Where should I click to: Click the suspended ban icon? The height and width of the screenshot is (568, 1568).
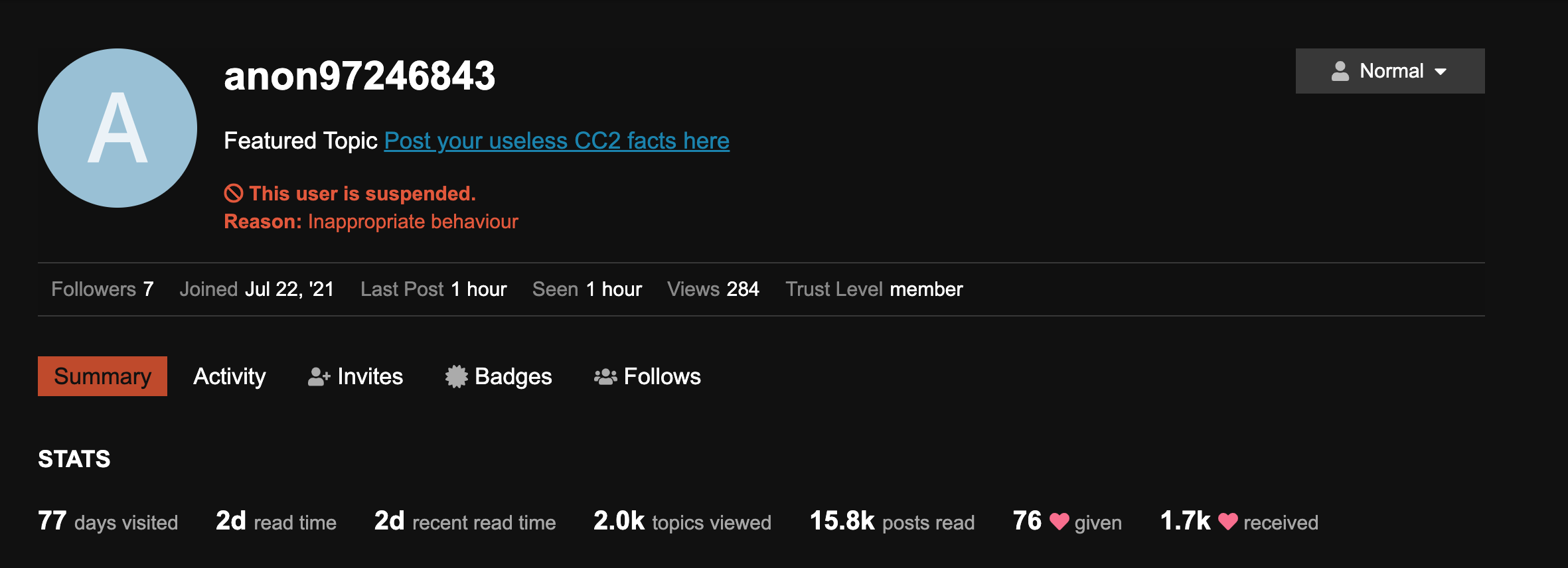[x=234, y=194]
